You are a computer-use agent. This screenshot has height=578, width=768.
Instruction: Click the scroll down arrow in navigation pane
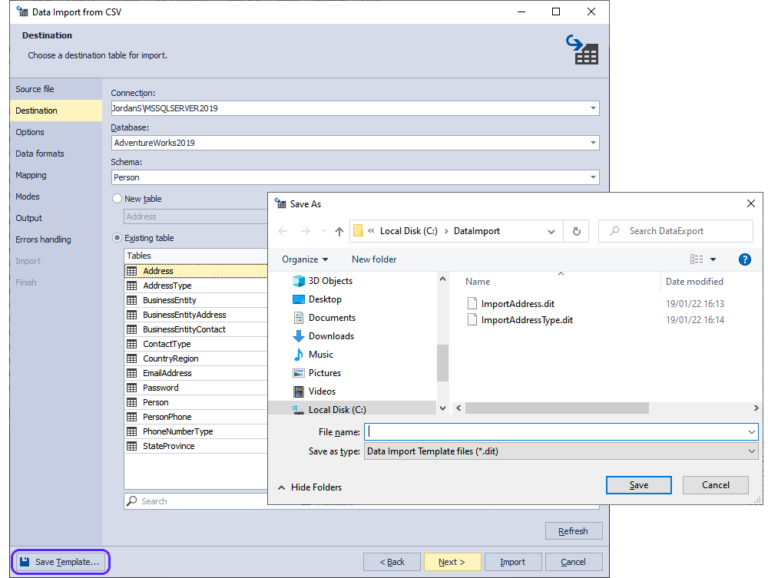tap(442, 408)
